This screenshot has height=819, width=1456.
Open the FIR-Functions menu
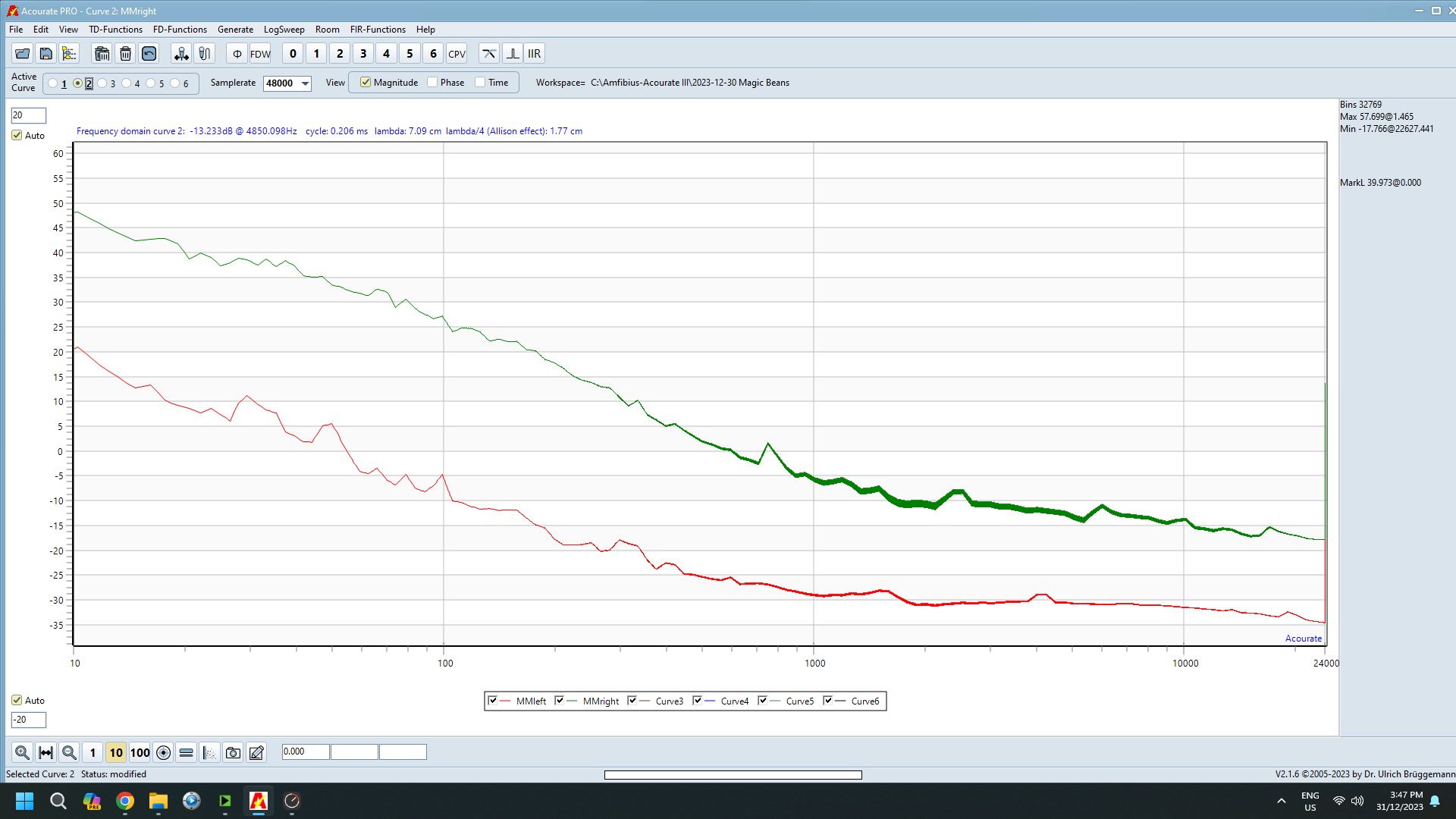378,30
